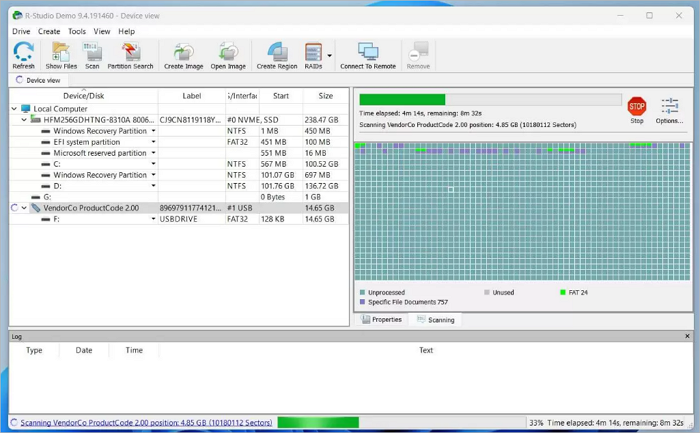Screen dimensions: 700x433
Task: Open the RAIDs dropdown arrow
Action: point(330,55)
